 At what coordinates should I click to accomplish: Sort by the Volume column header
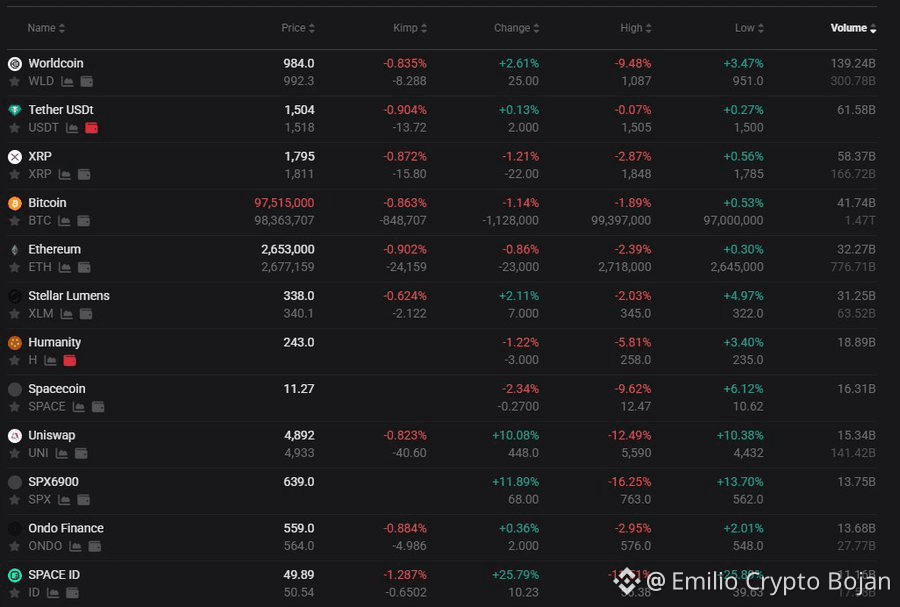(853, 28)
